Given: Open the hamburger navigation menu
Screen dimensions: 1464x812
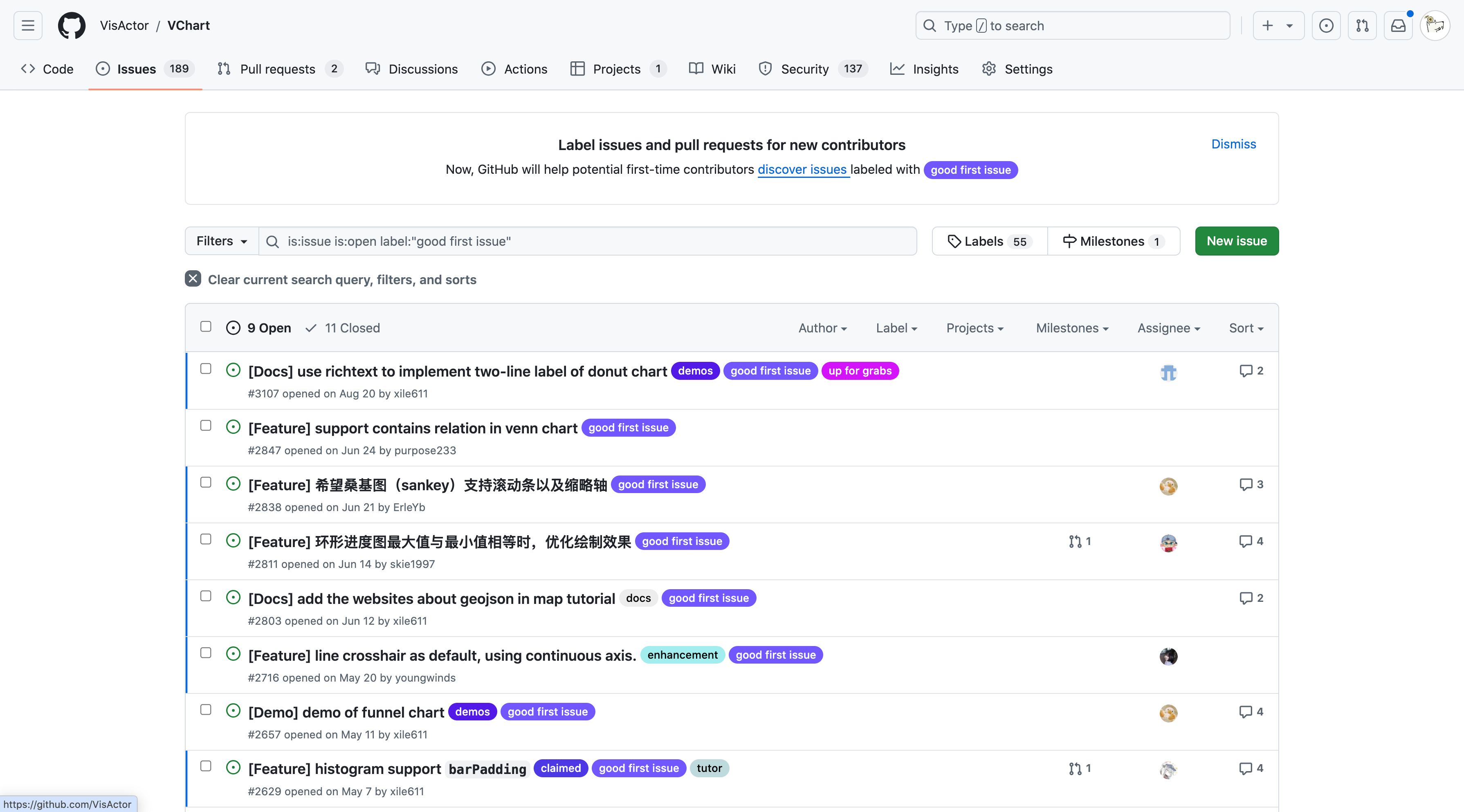Looking at the screenshot, I should point(28,26).
